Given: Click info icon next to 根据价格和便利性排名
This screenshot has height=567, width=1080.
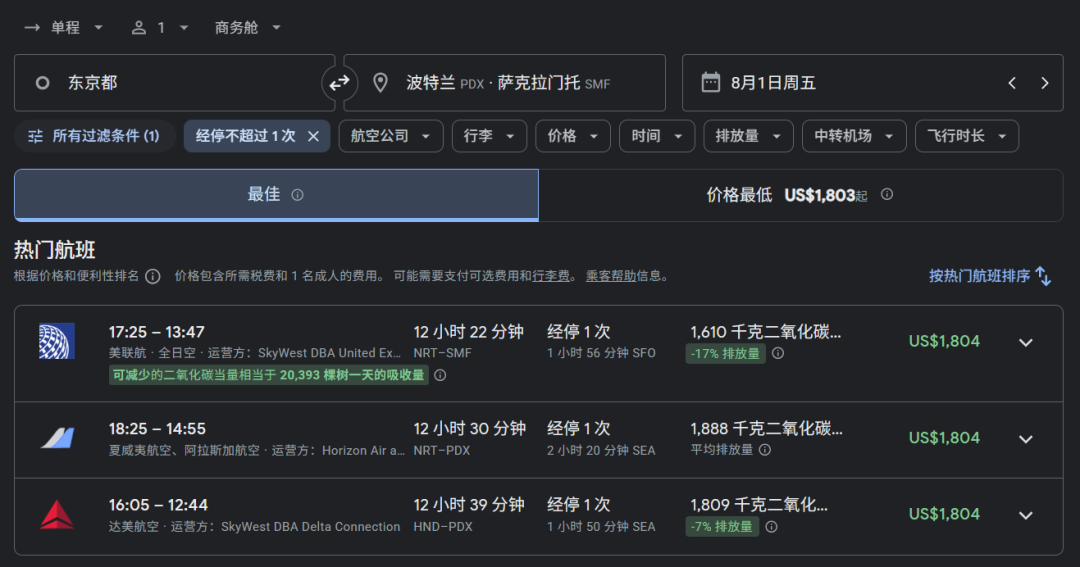Looking at the screenshot, I should (x=152, y=276).
